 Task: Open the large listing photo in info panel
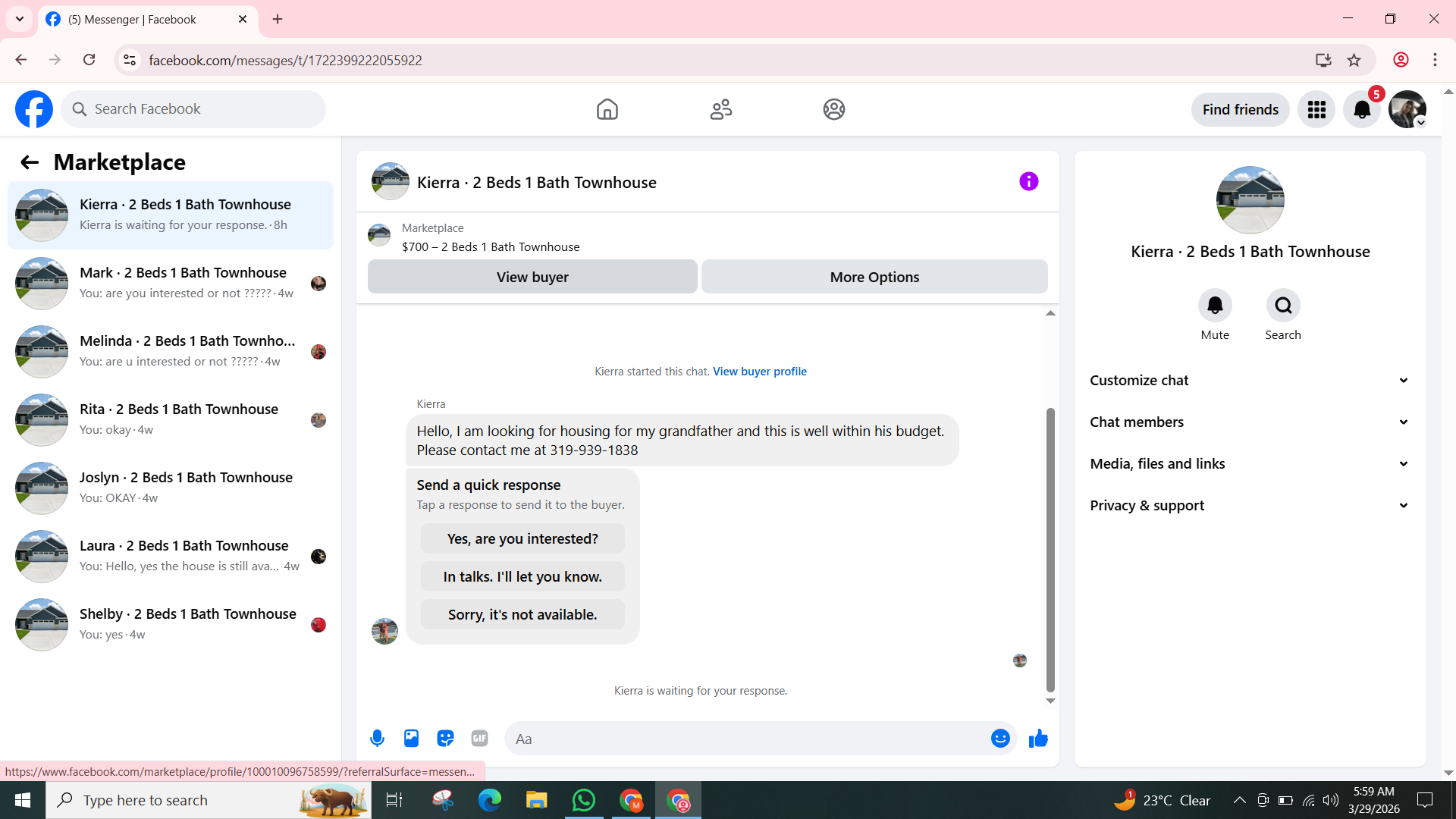[x=1250, y=200]
